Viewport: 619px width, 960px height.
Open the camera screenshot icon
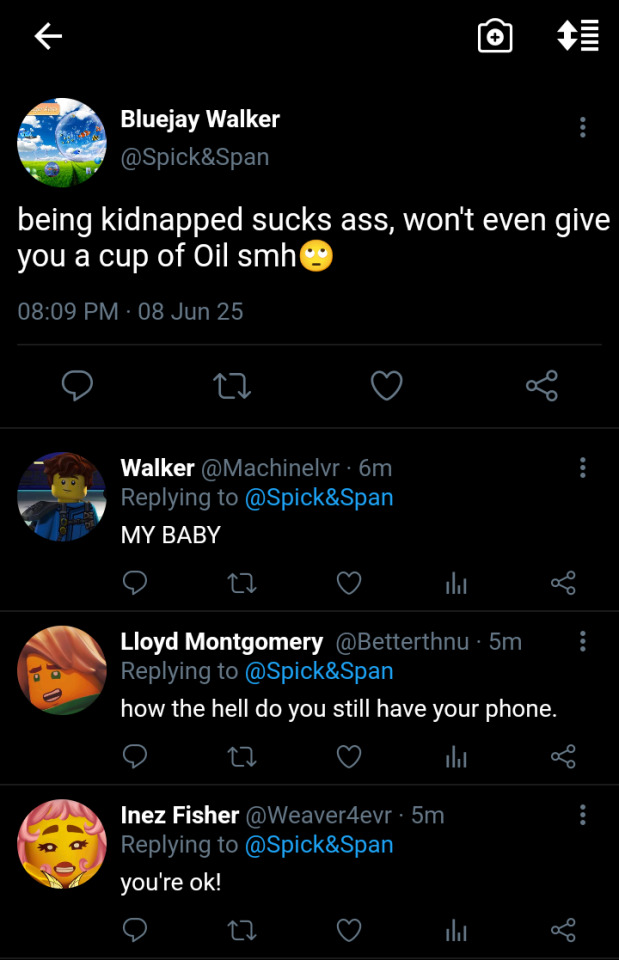[495, 36]
